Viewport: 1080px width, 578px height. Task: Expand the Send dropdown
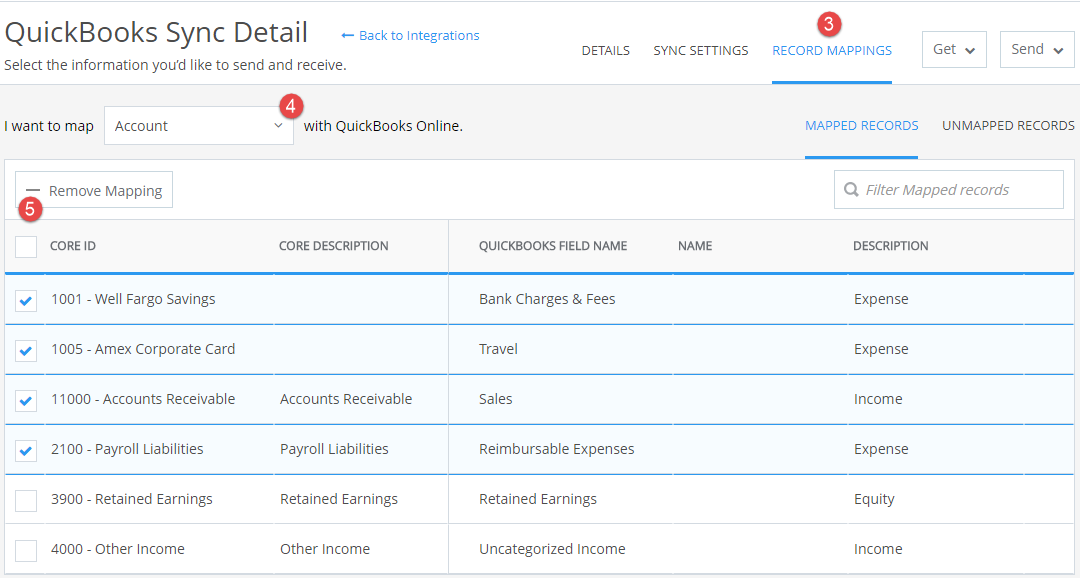[x=1036, y=48]
